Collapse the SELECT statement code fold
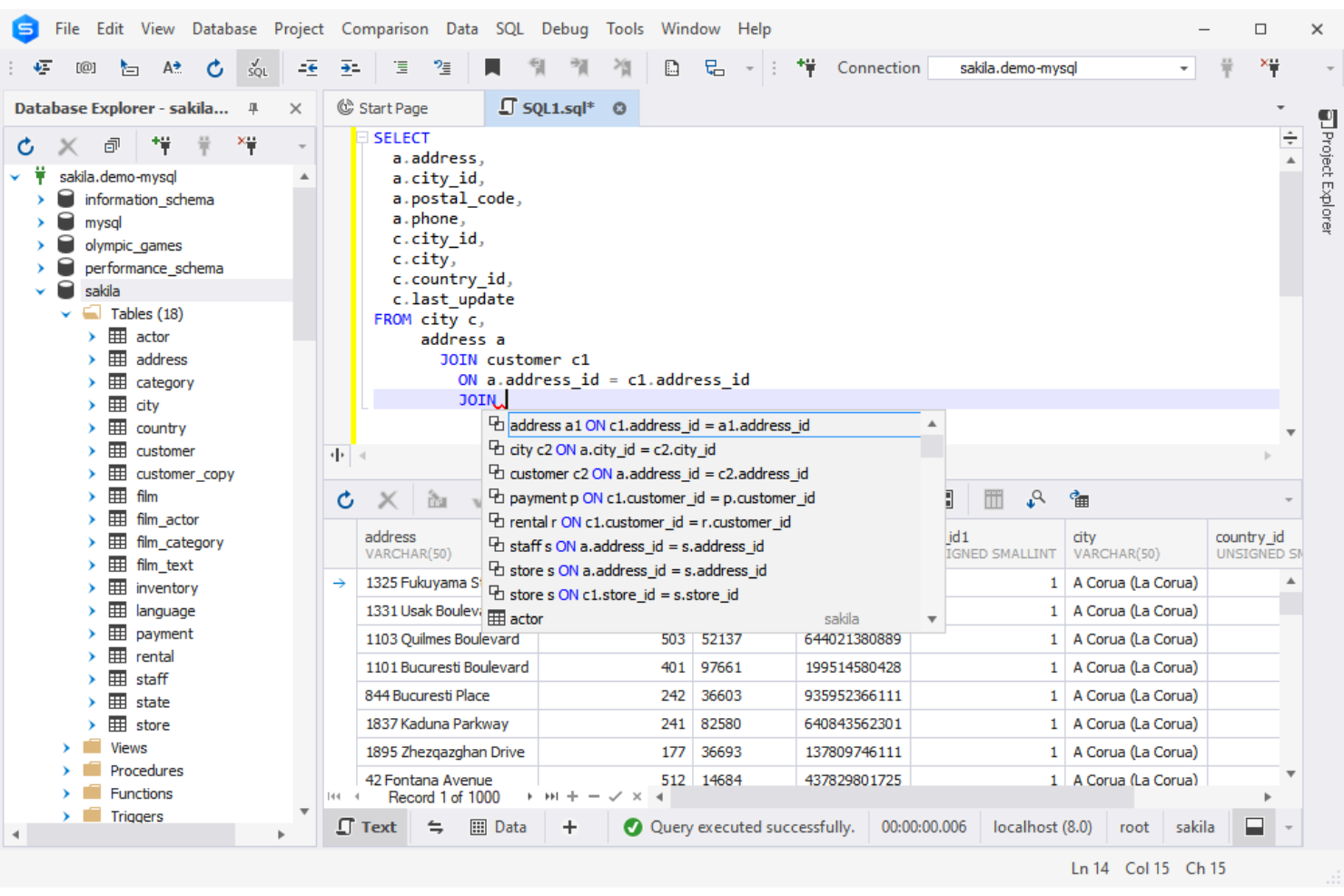The height and width of the screenshot is (896, 1344). coord(362,137)
